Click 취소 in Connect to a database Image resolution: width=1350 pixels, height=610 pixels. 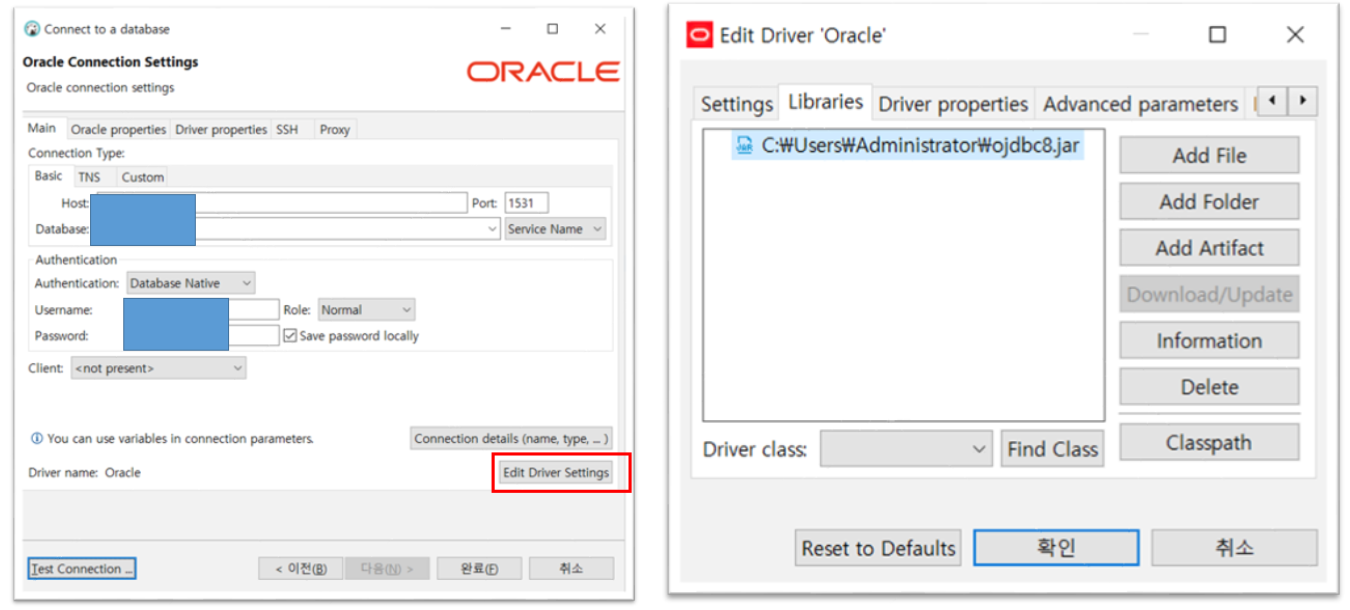571,569
